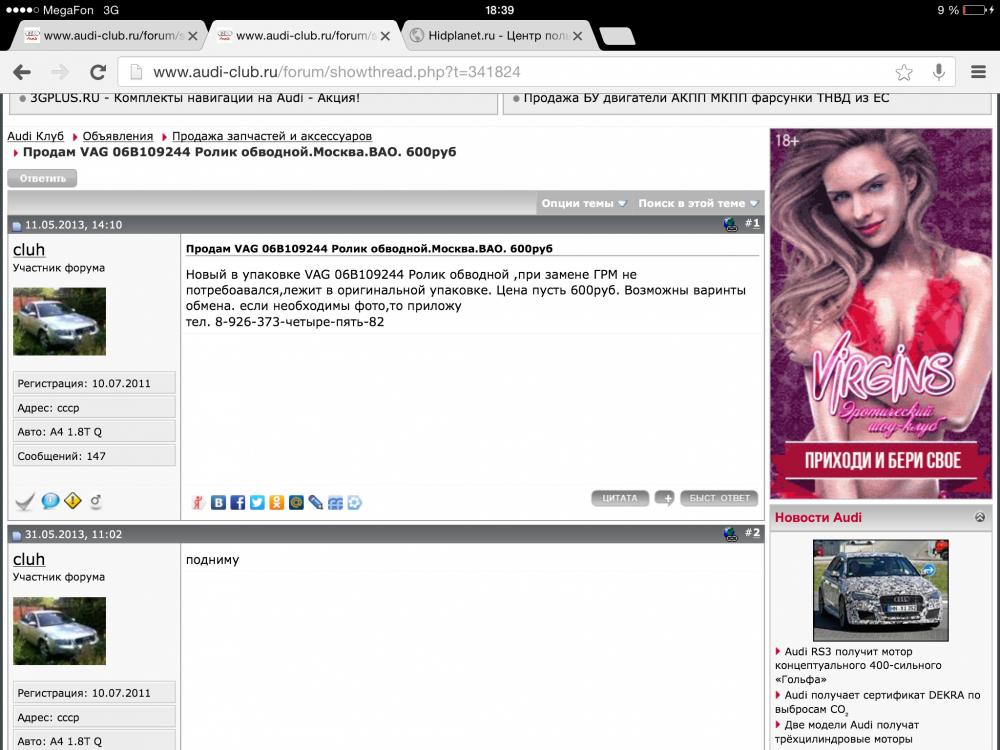
Task: Click the iPad battery indicator
Action: click(974, 10)
